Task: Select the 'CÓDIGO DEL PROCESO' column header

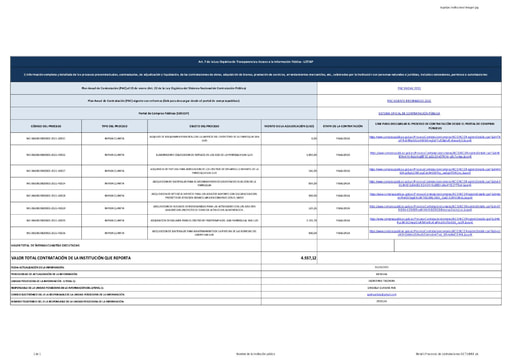Action: 46,126
